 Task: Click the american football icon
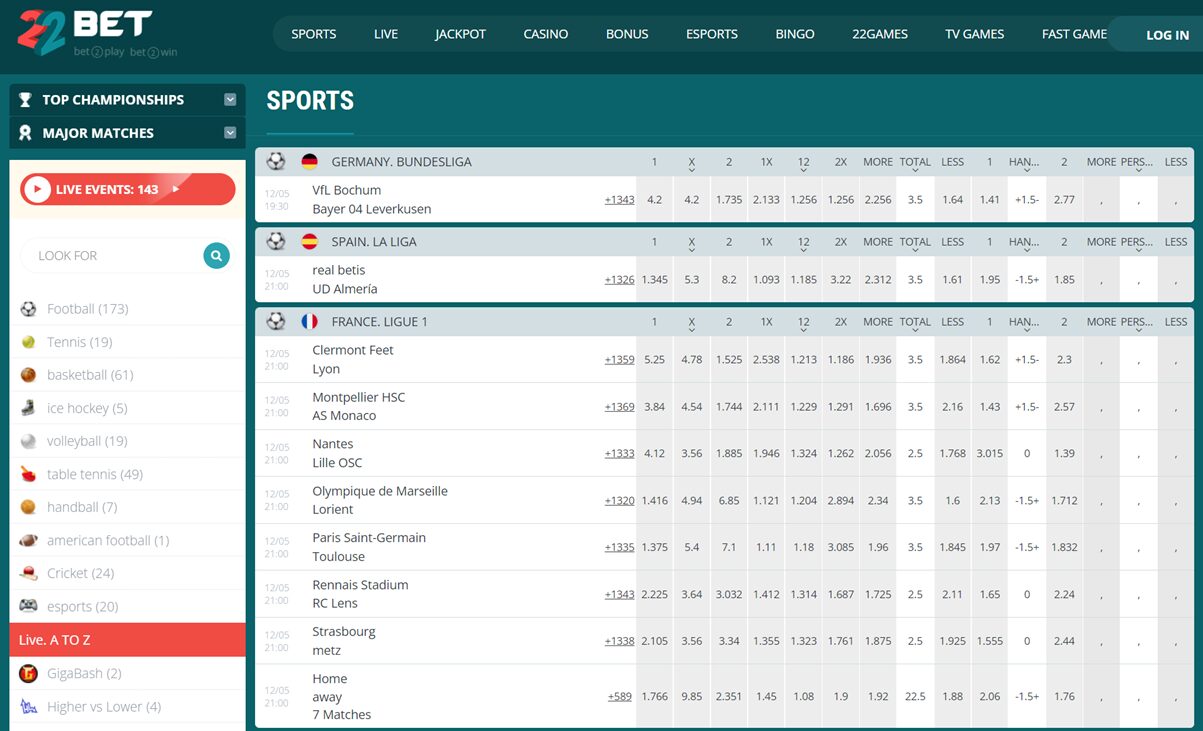coord(28,540)
